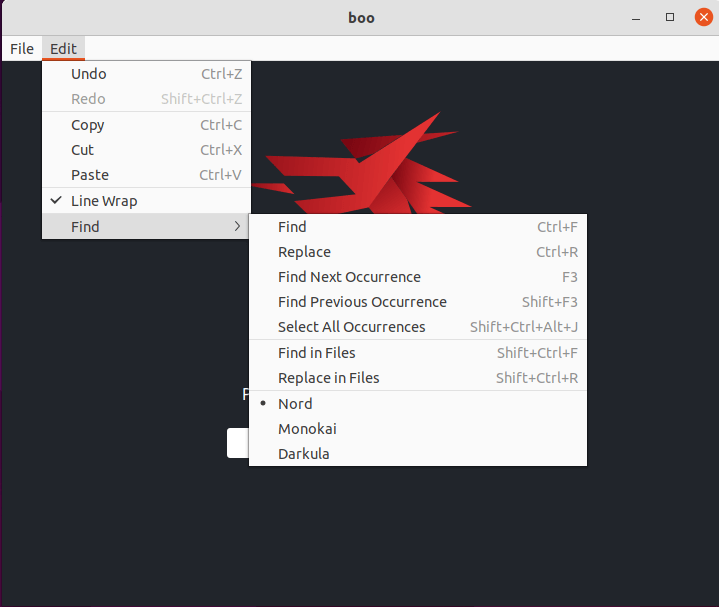Choose Copy in the Edit menu

[x=88, y=125]
